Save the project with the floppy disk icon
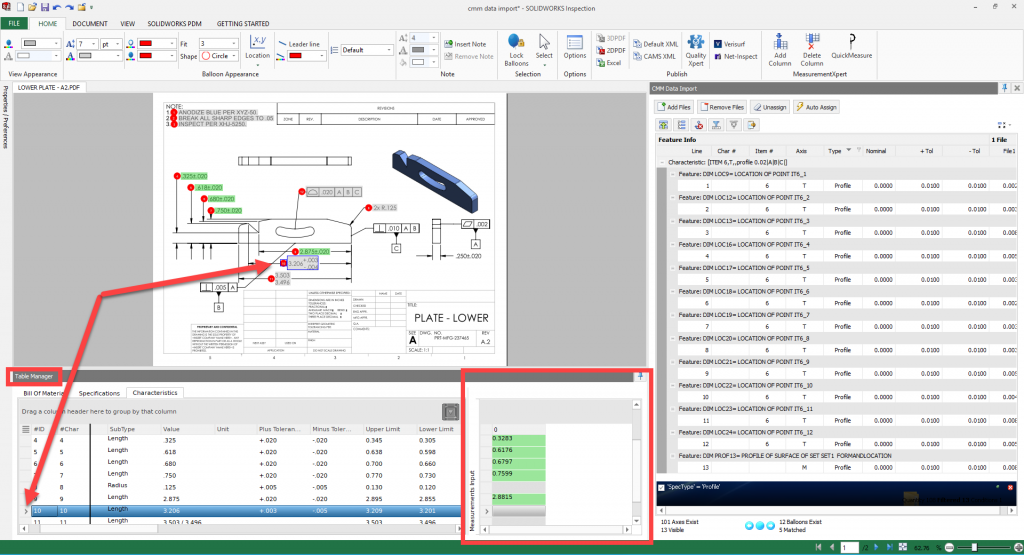The height and width of the screenshot is (555, 1024). (x=44, y=7)
